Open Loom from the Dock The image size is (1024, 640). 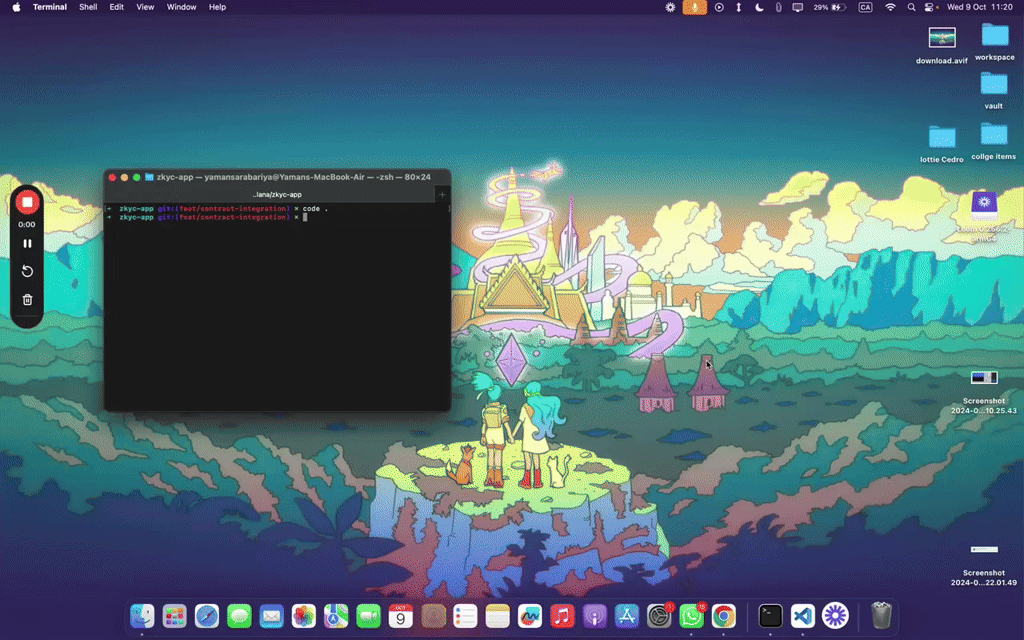click(835, 615)
